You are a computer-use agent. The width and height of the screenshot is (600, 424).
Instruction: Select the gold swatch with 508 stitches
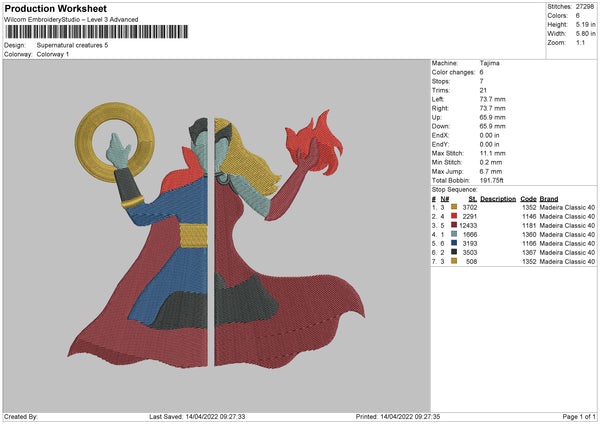click(455, 261)
